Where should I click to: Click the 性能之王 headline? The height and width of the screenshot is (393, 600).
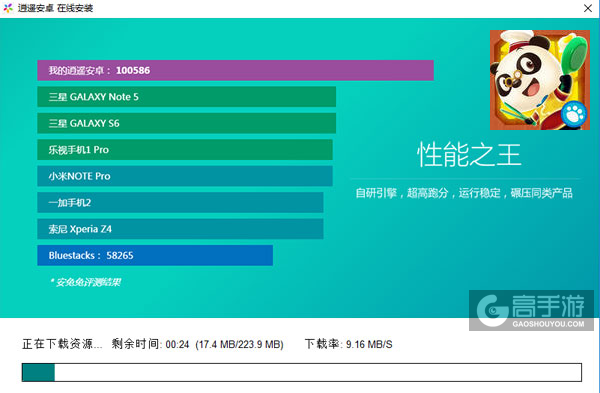pos(469,155)
